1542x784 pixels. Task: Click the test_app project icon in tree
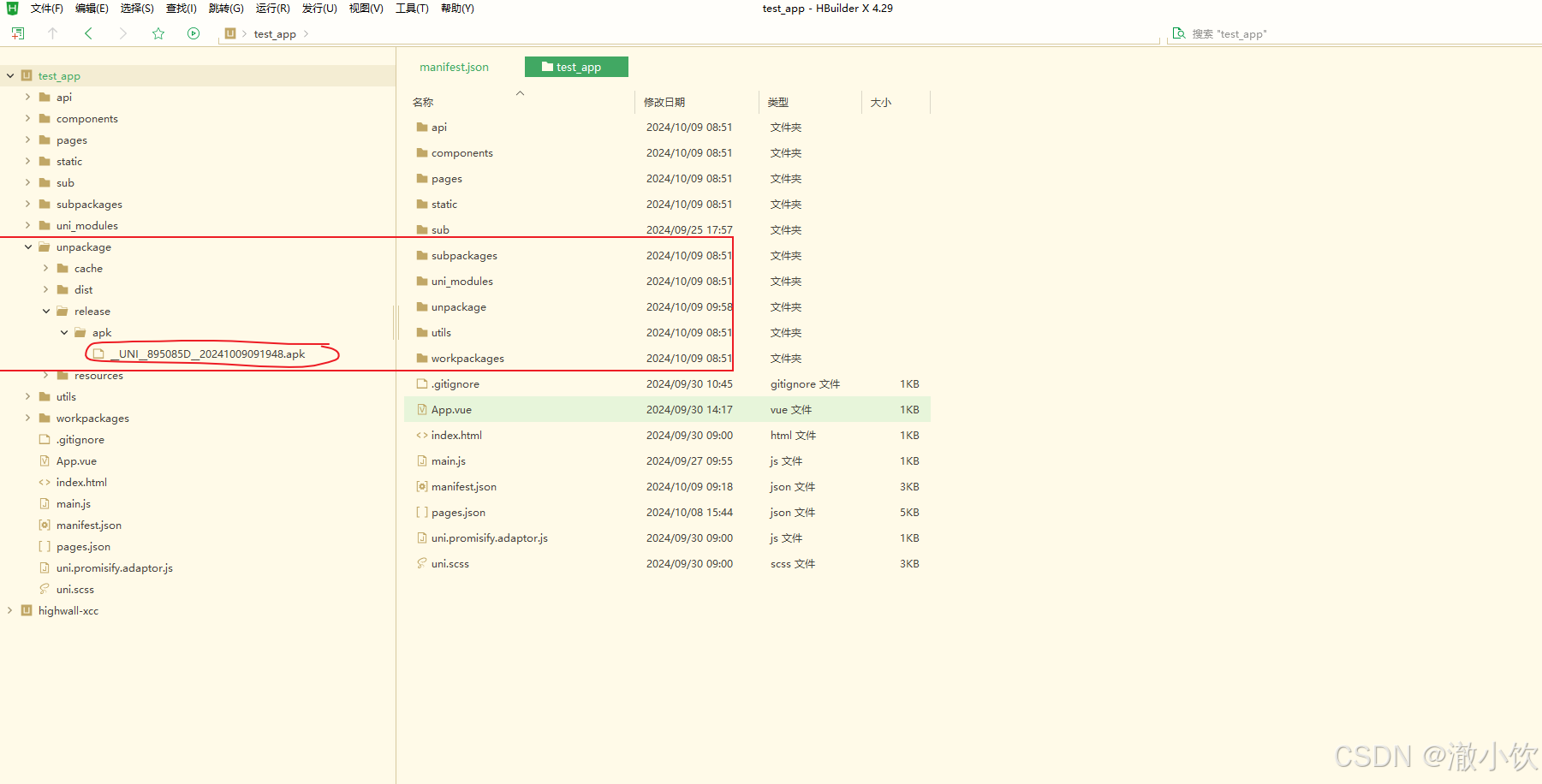(x=27, y=75)
